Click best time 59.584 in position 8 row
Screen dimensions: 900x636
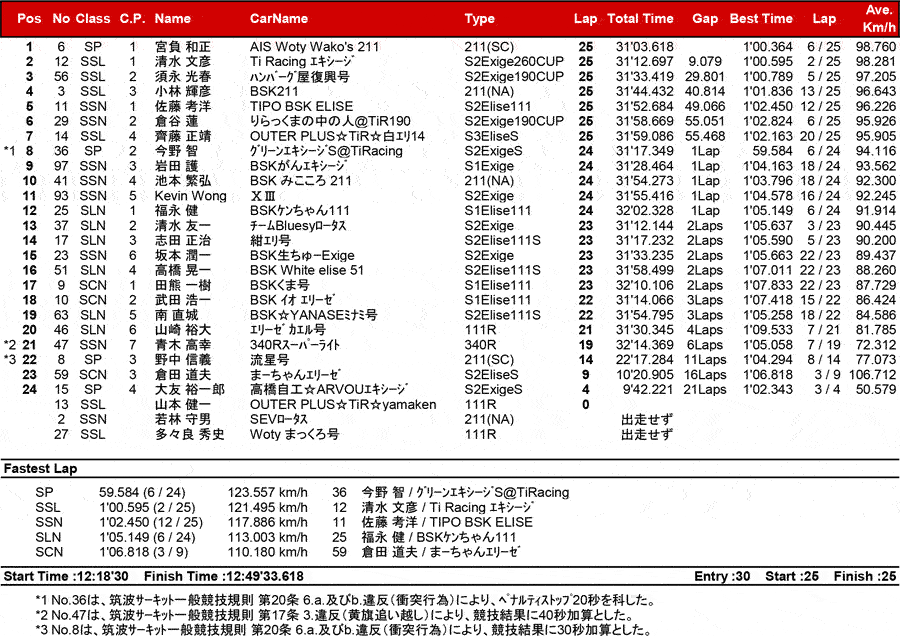pos(772,151)
